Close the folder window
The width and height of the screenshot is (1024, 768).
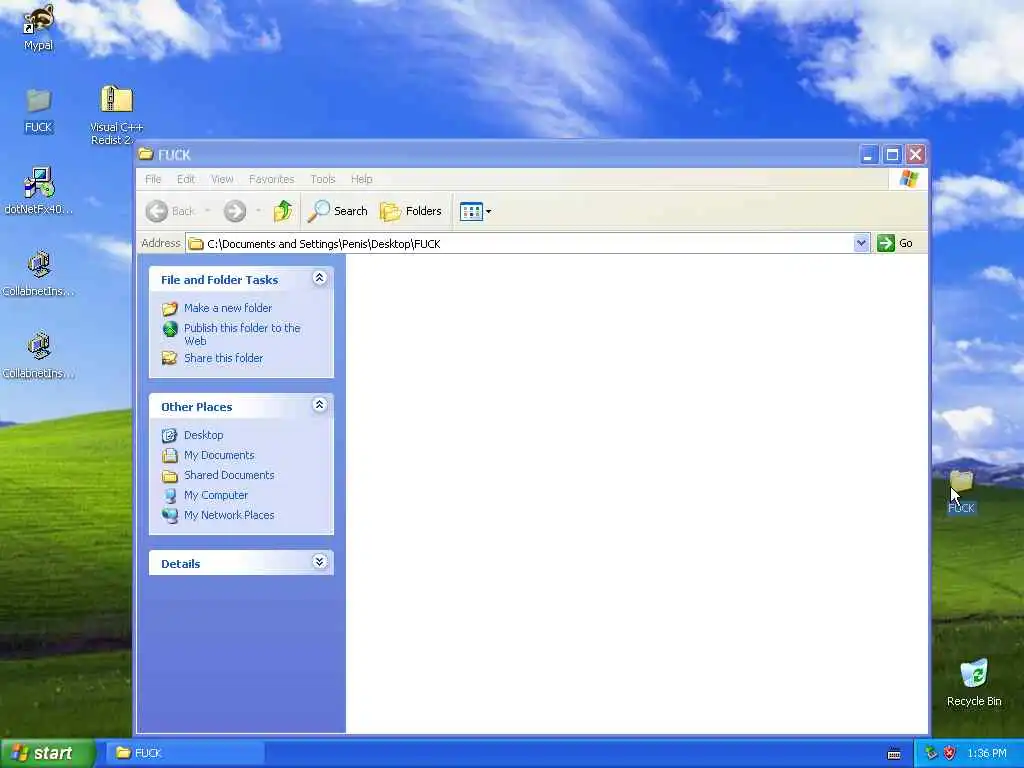916,155
